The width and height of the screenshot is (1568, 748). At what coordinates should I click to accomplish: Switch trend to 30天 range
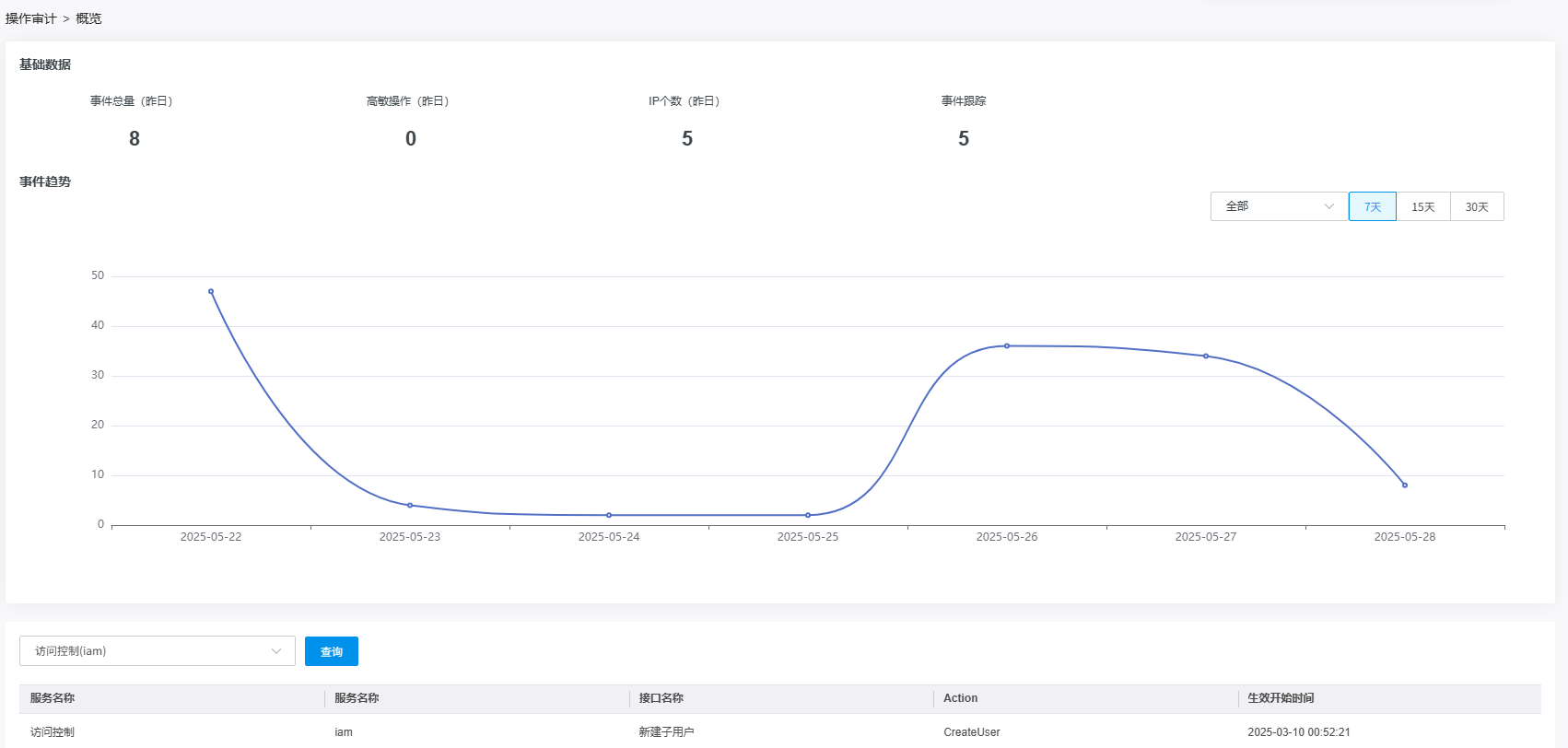(1477, 206)
